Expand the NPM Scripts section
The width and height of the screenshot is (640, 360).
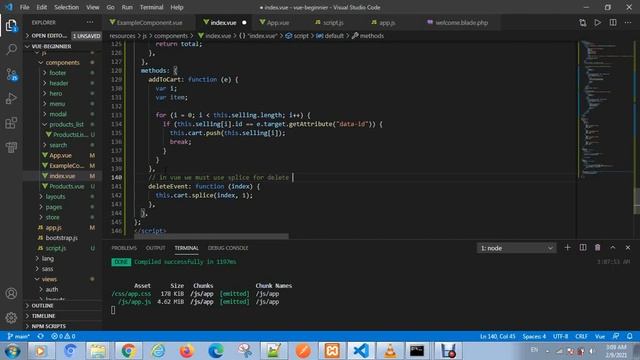pyautogui.click(x=48, y=326)
